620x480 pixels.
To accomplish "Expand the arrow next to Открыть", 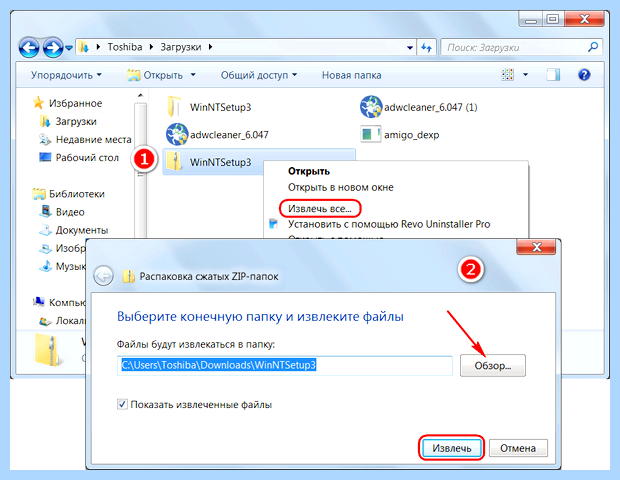I will [x=193, y=75].
